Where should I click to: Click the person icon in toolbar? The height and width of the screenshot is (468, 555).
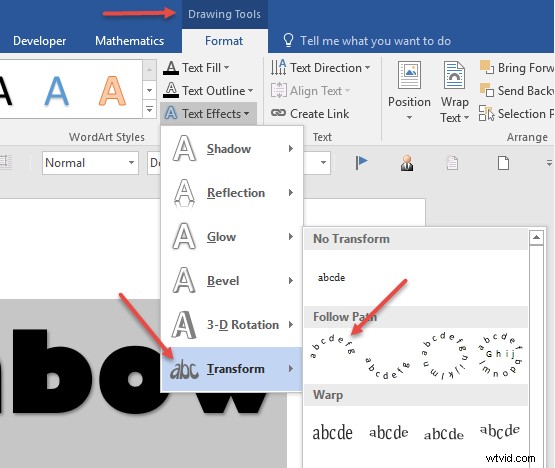407,163
